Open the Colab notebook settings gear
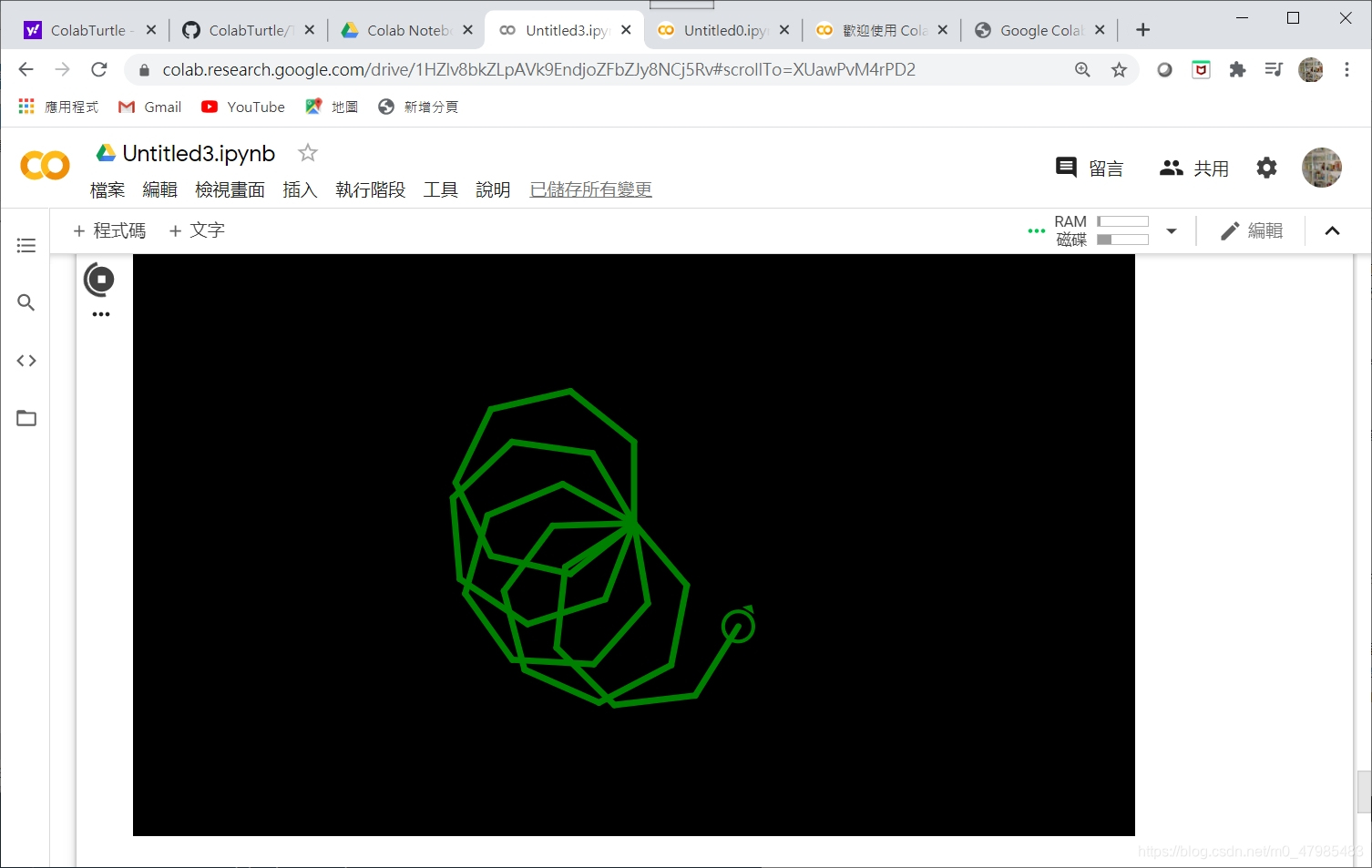Viewport: 1372px width, 868px height. point(1266,168)
